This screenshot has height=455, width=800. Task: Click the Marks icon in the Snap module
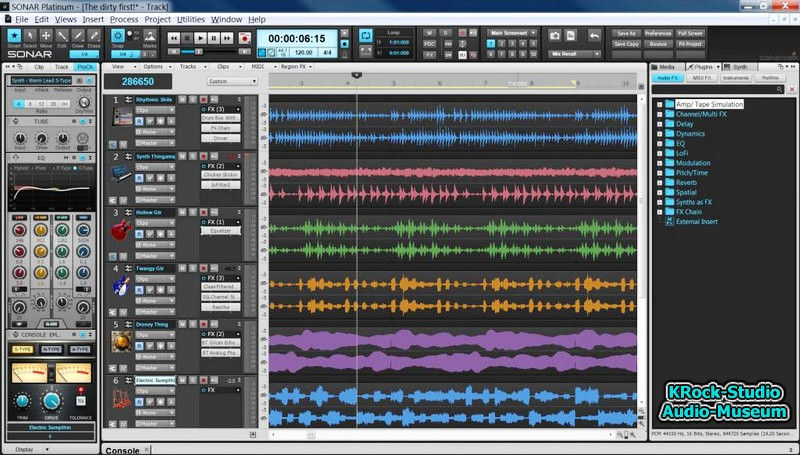click(149, 36)
